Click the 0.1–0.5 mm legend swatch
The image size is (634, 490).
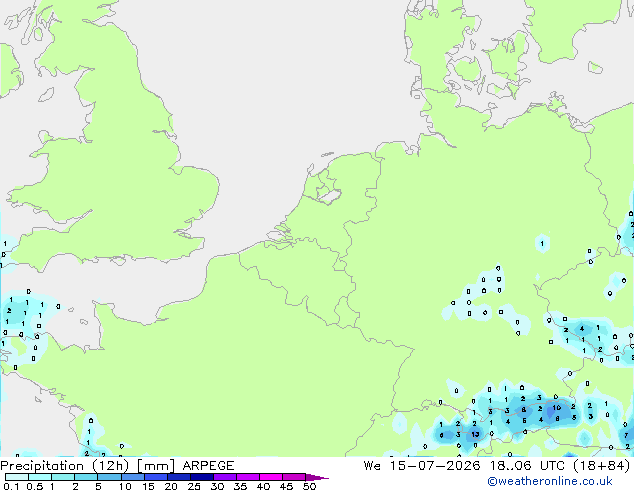click(x=17, y=477)
